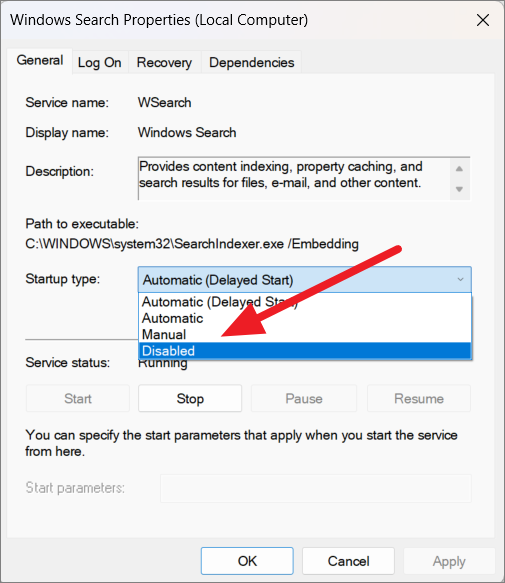Switch to the Dependencies tab

click(x=251, y=62)
